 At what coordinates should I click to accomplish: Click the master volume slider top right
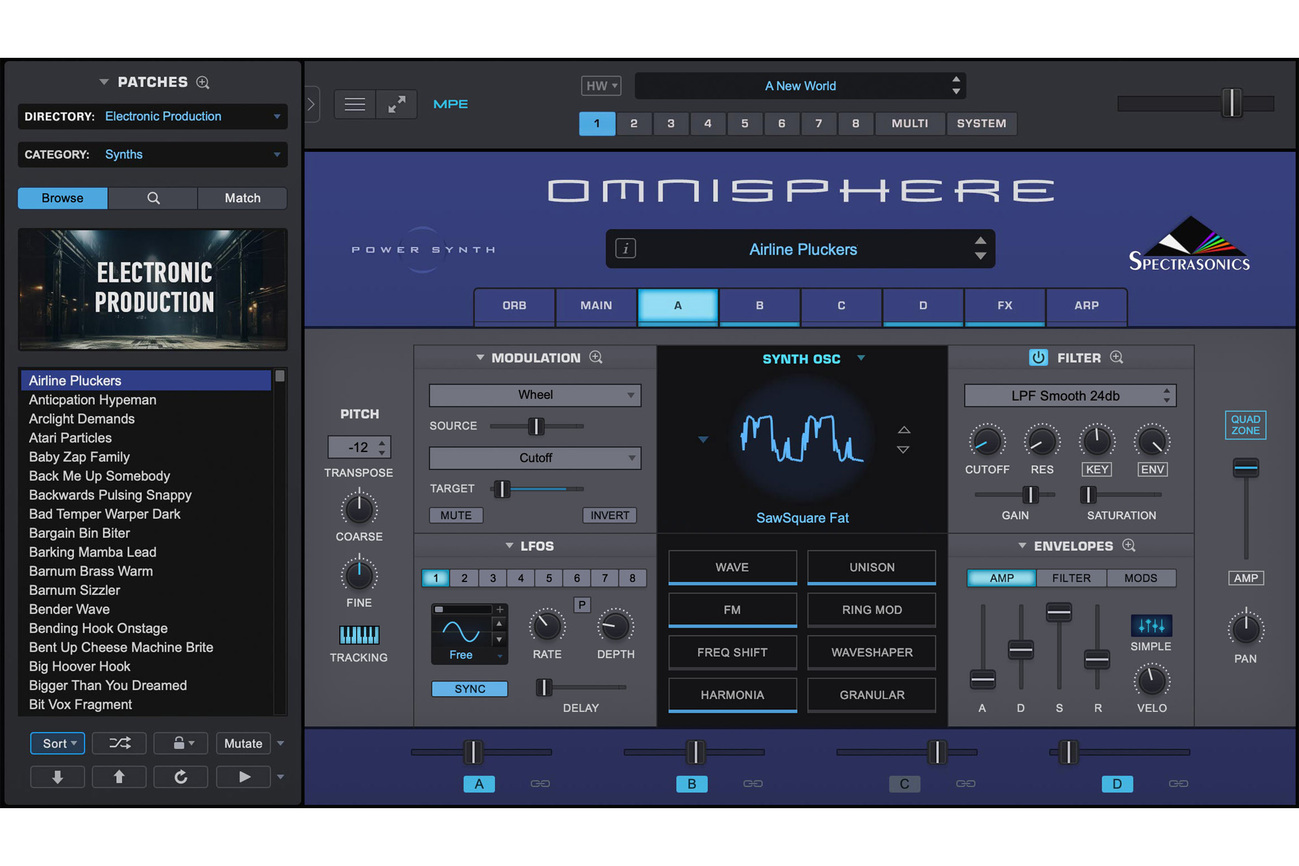pos(1232,103)
